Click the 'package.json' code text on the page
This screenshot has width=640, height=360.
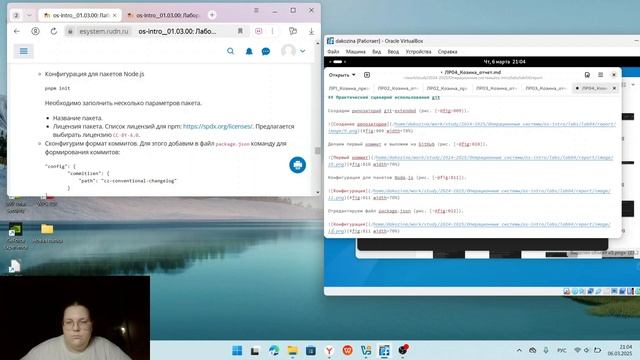pyautogui.click(x=232, y=144)
